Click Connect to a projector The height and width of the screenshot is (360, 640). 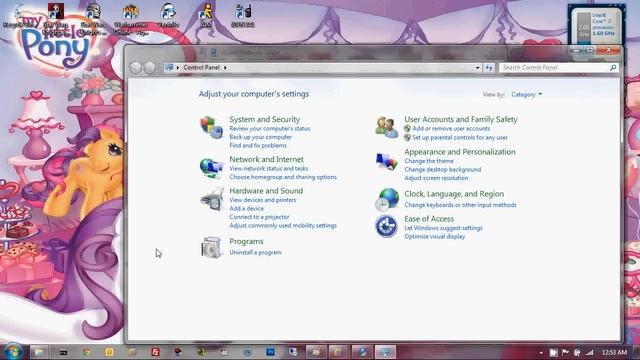click(x=259, y=217)
